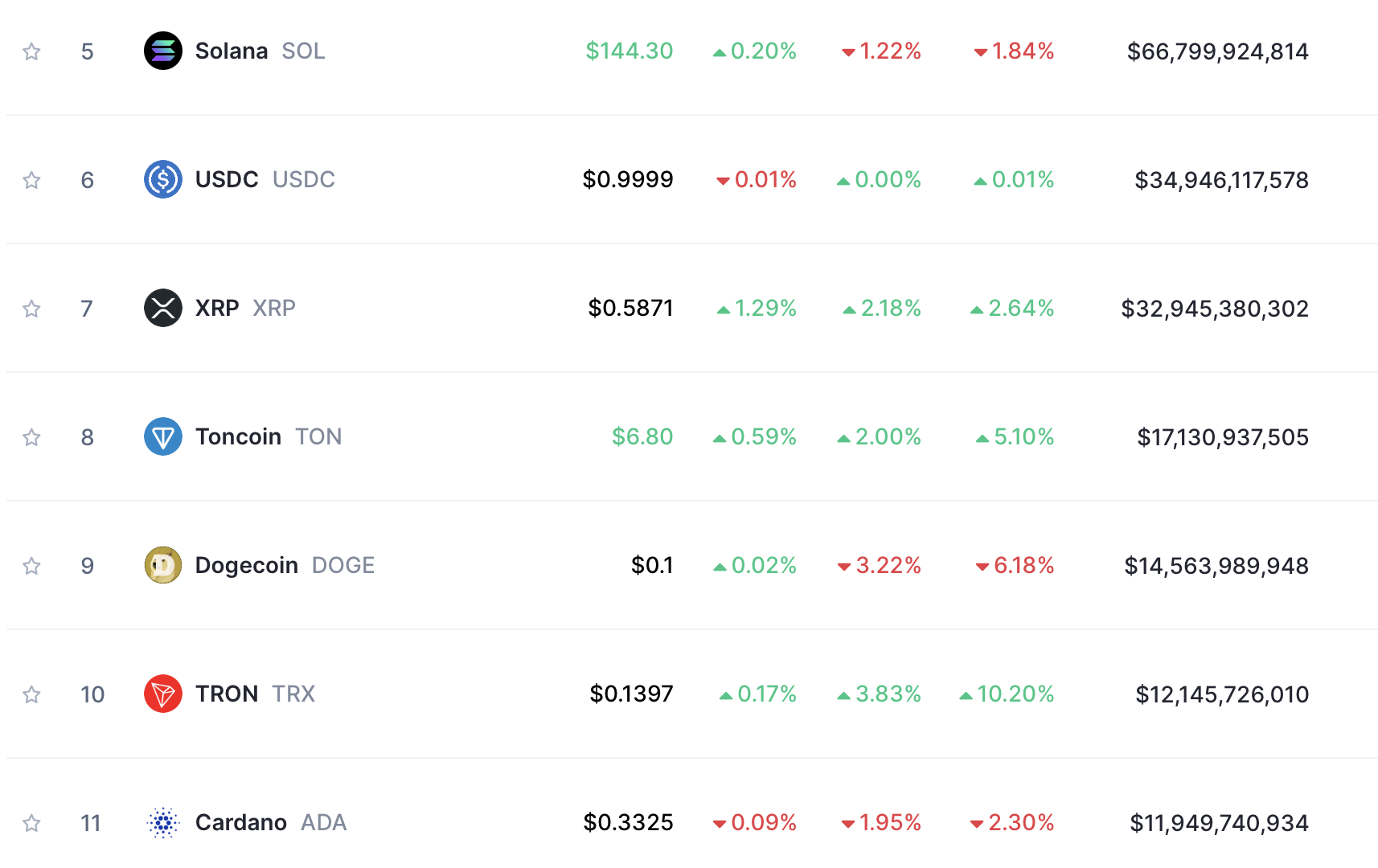Click the Dogecoin logo icon
1378x868 pixels.
coord(162,565)
